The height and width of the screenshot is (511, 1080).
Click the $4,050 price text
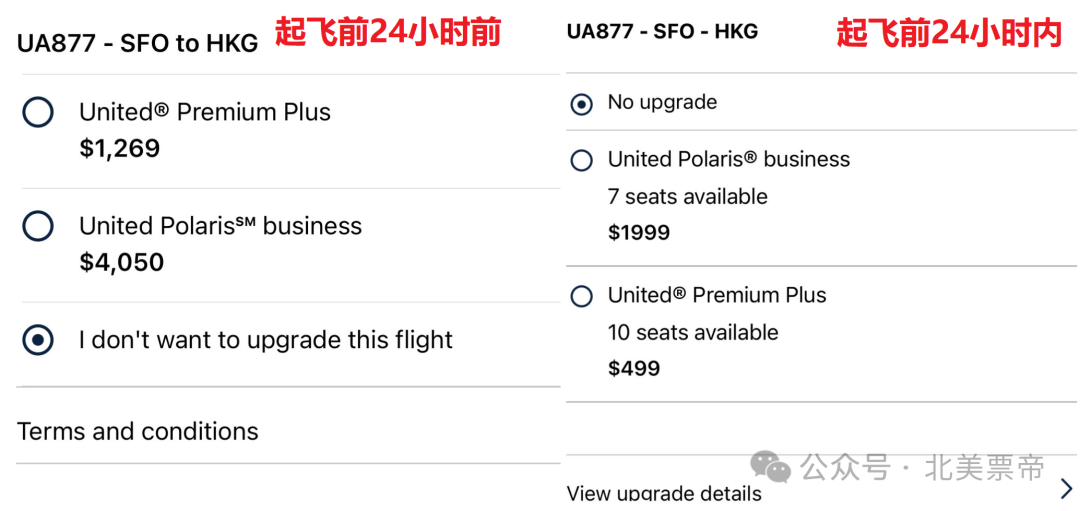(x=122, y=263)
